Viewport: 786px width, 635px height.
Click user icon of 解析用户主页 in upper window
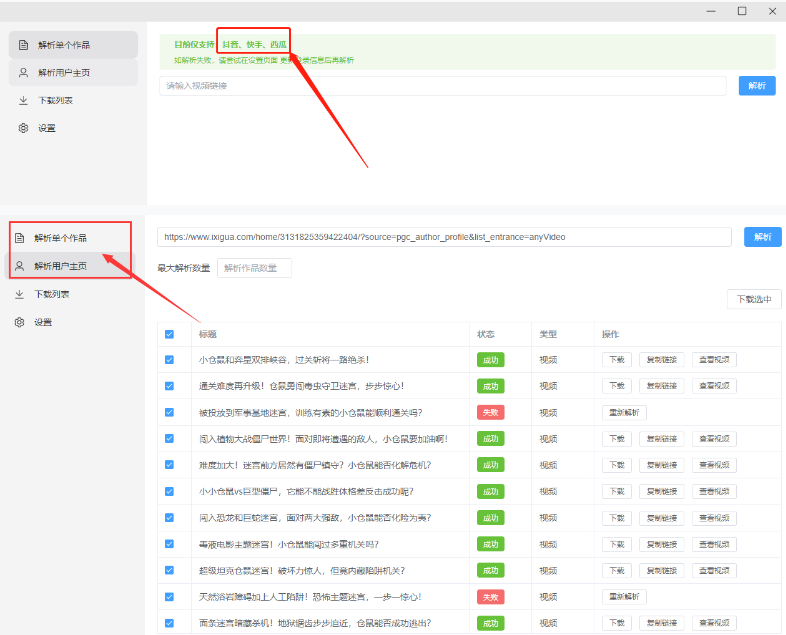[23, 73]
